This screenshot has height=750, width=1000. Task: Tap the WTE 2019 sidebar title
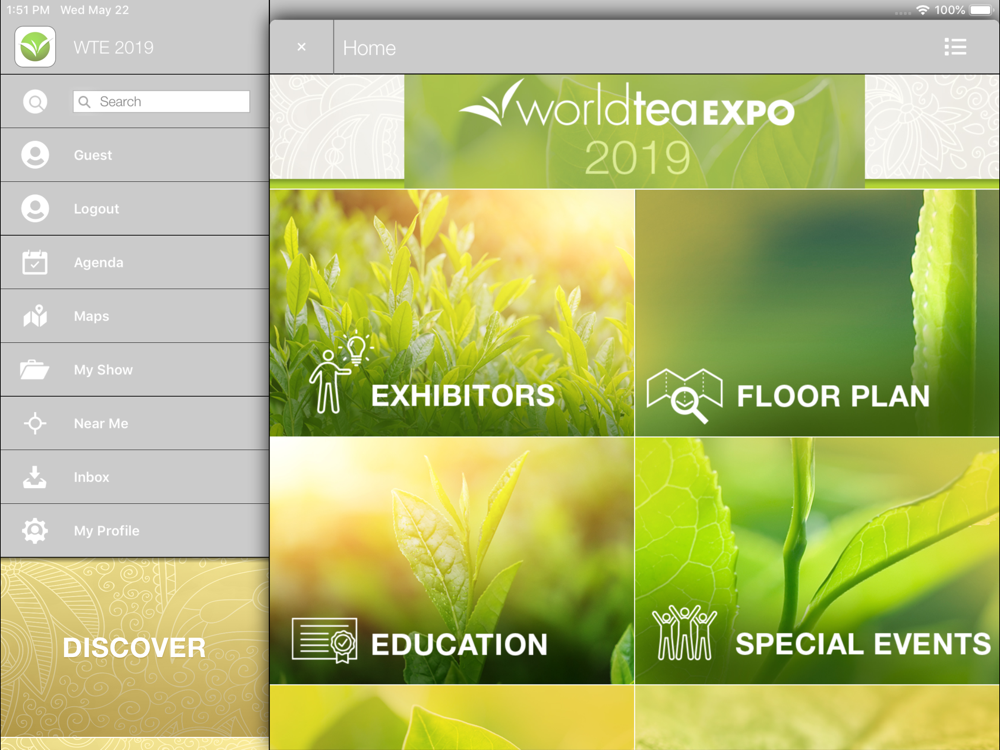(x=114, y=47)
